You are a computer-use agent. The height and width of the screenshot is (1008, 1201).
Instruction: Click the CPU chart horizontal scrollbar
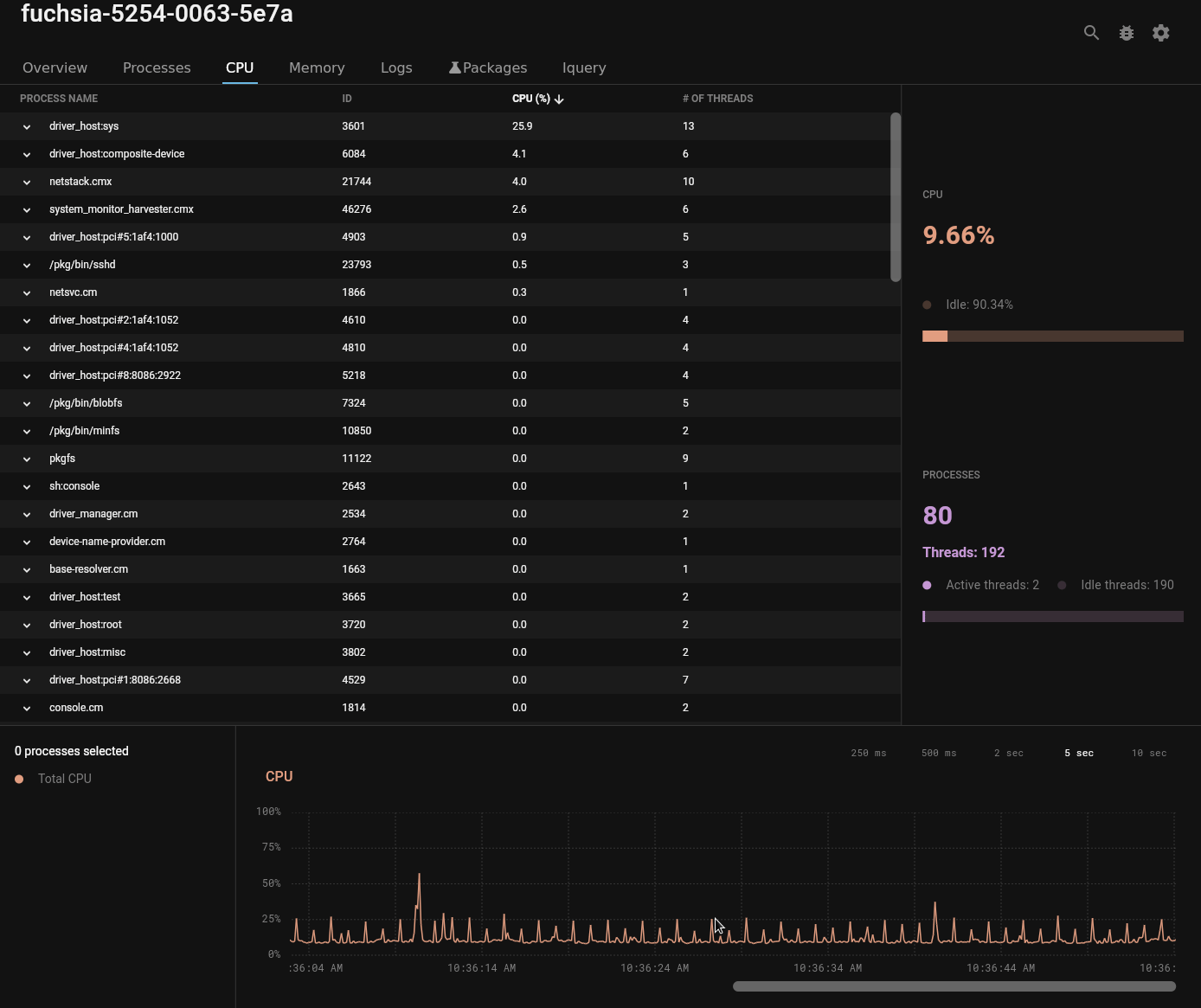tap(954, 986)
